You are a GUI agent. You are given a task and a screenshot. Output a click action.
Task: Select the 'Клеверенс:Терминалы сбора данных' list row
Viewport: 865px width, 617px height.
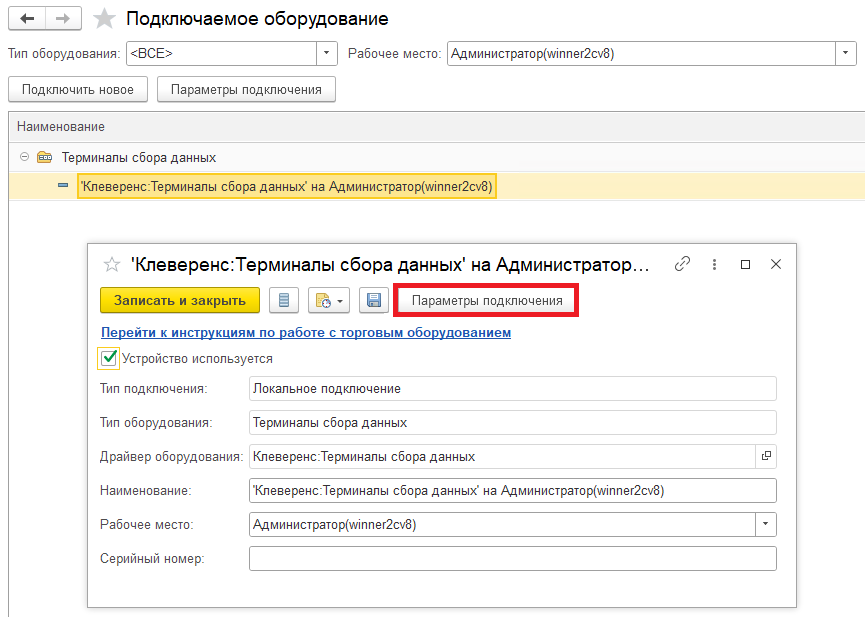point(437,187)
